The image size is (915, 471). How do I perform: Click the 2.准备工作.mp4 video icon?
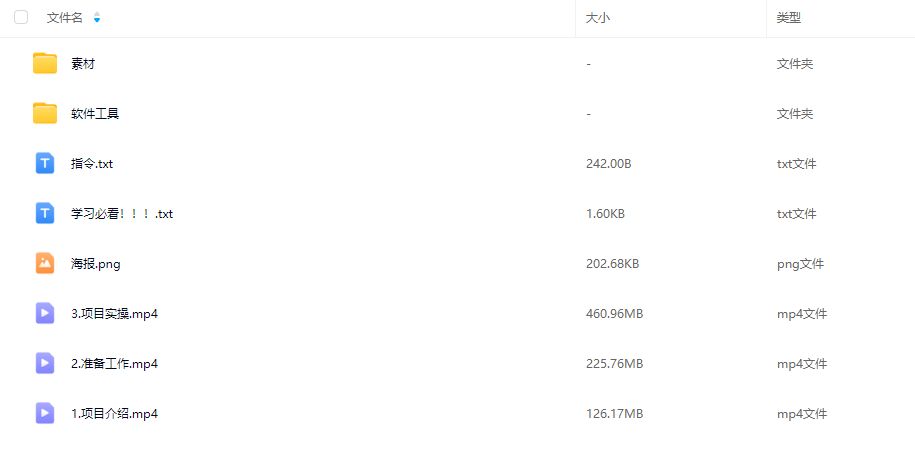click(x=45, y=364)
